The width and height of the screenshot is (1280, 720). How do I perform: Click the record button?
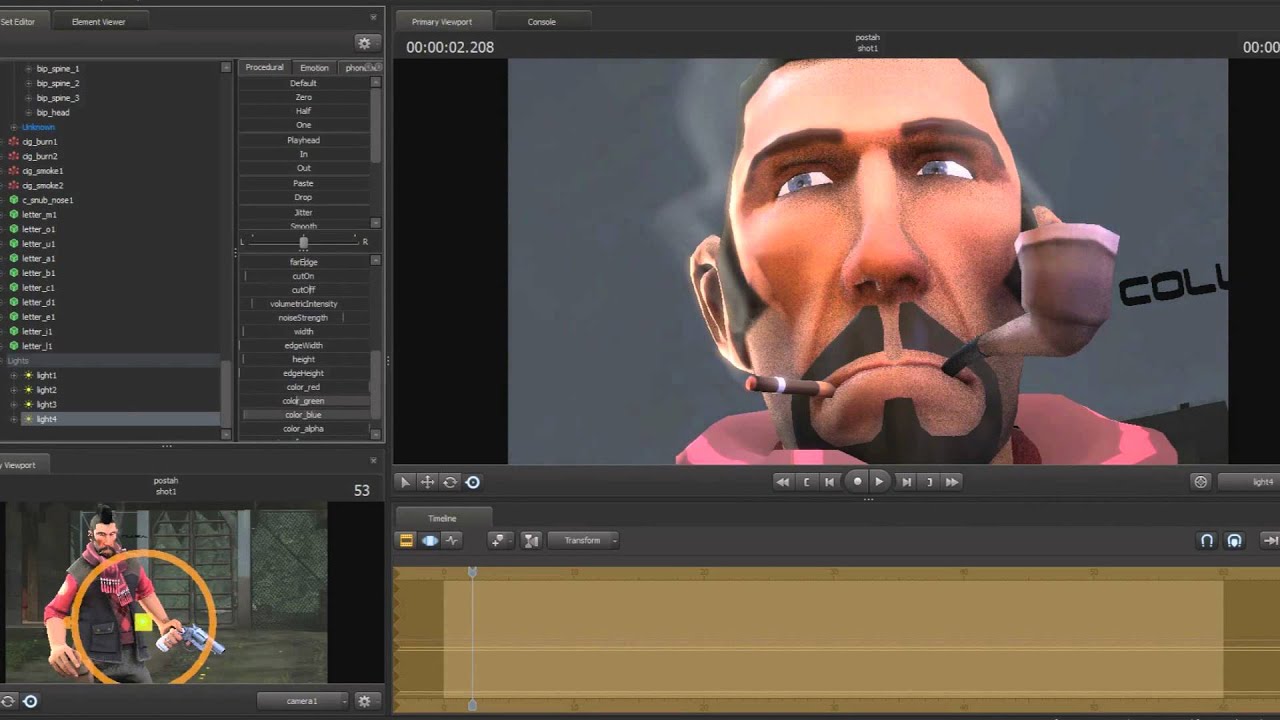pos(857,482)
